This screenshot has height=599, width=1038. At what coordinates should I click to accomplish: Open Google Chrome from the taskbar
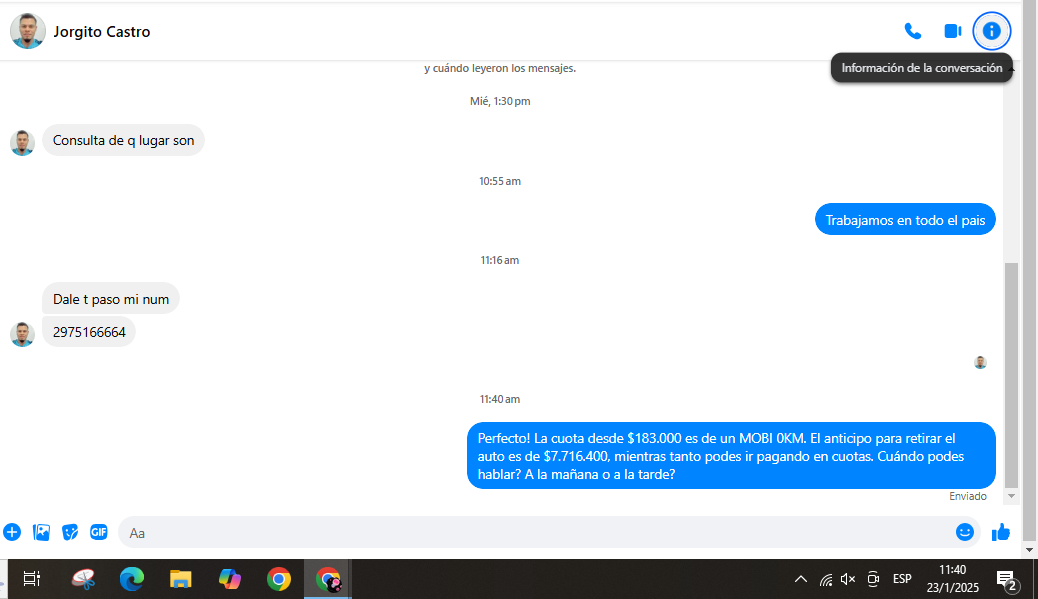pyautogui.click(x=279, y=579)
